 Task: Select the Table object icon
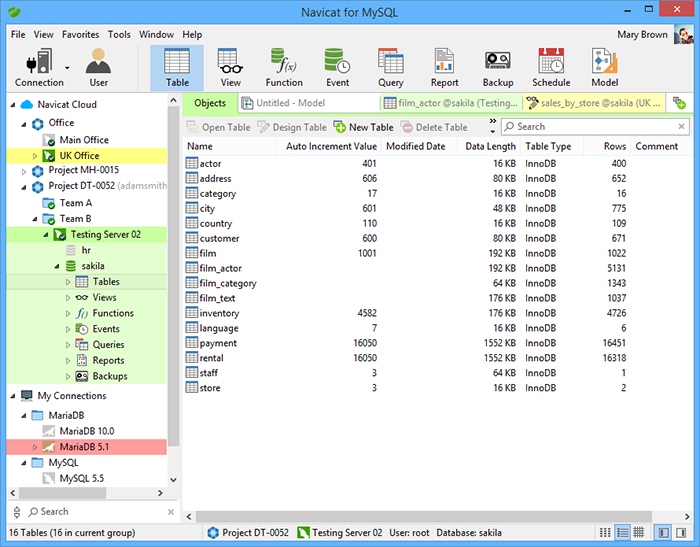177,68
